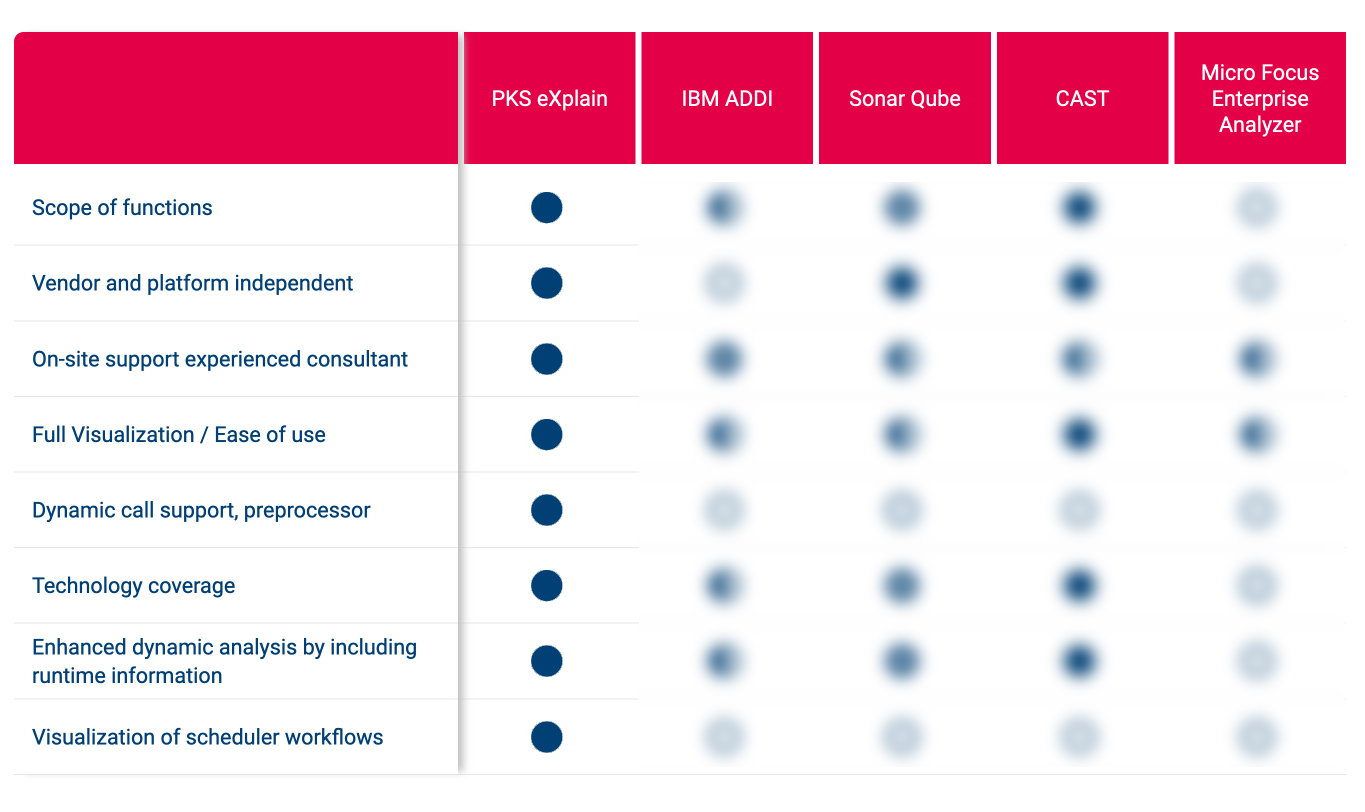Click CAST dot in Scope of functions row
The image size is (1365, 812).
point(1079,208)
